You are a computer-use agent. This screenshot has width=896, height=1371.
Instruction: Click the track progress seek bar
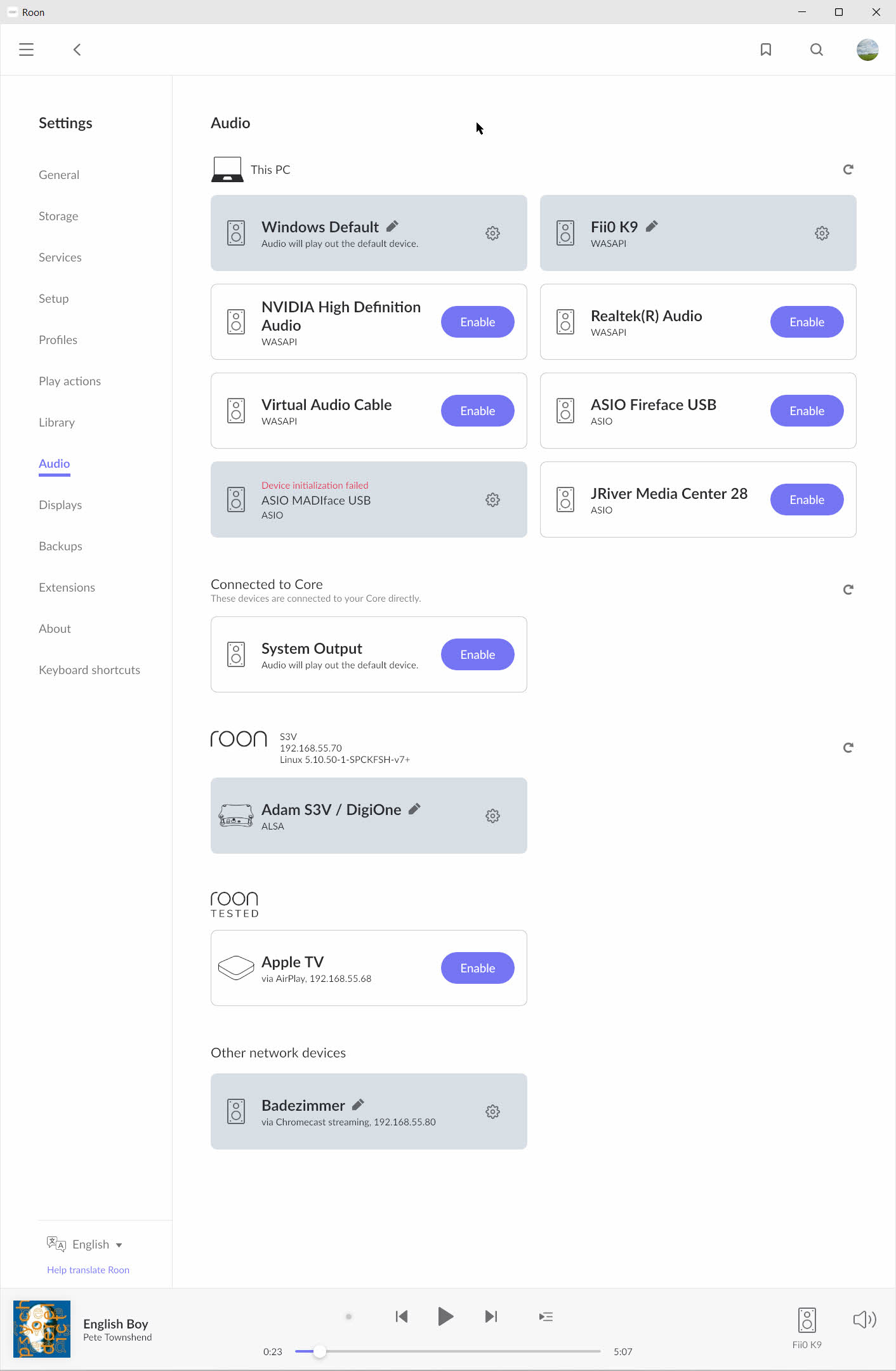(x=447, y=1351)
